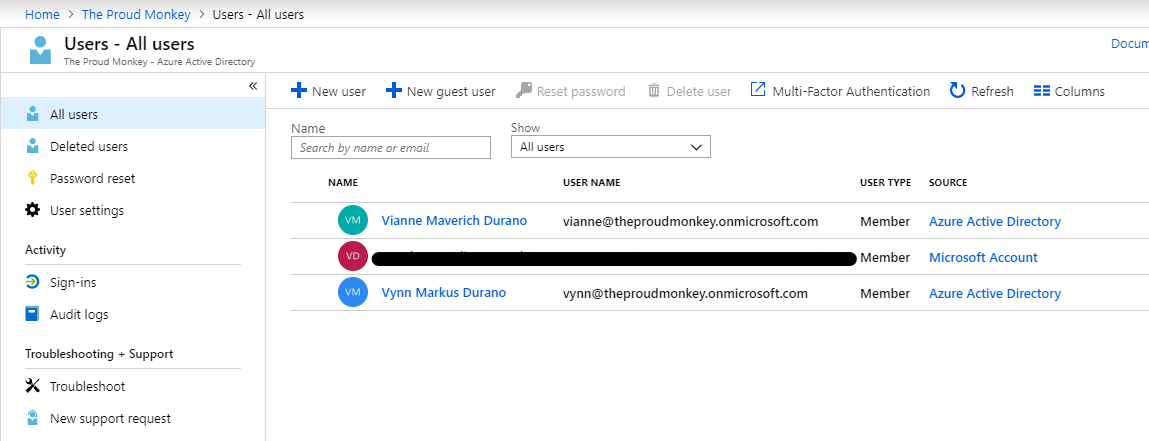Click the red VD user avatar
Screen dimensions: 1149x441
(x=352, y=256)
